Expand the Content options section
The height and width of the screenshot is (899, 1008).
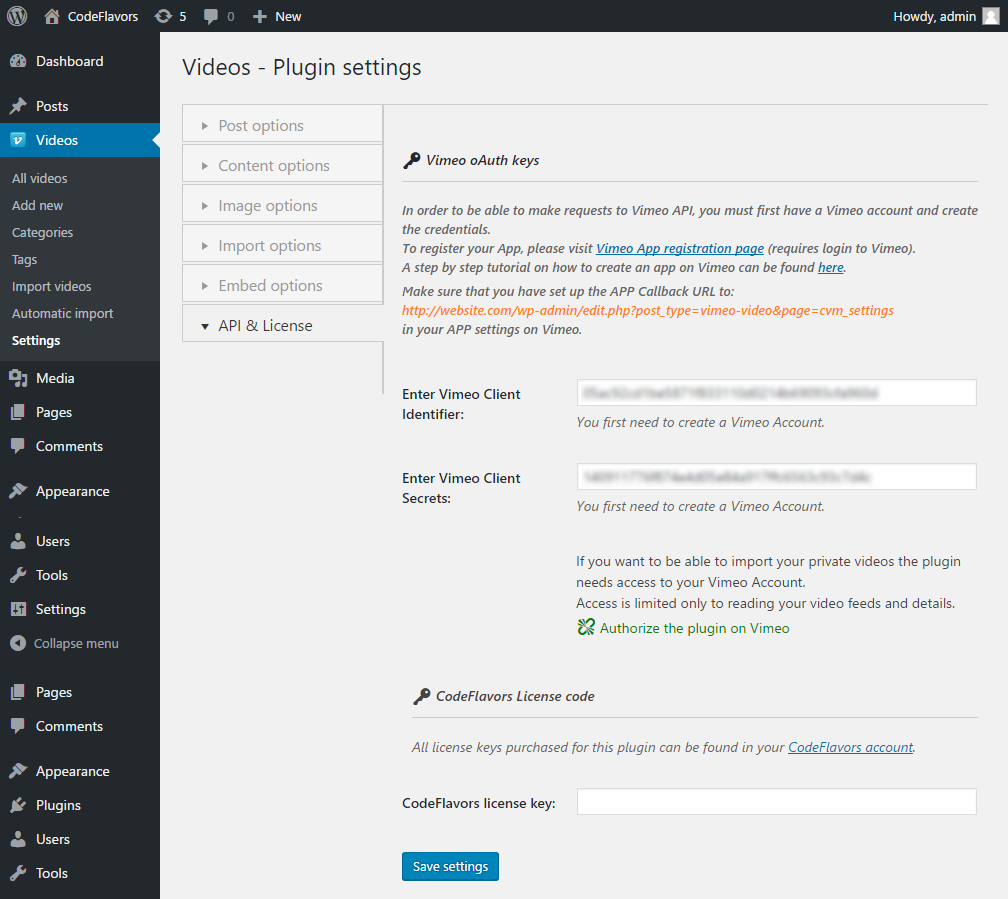[x=282, y=165]
